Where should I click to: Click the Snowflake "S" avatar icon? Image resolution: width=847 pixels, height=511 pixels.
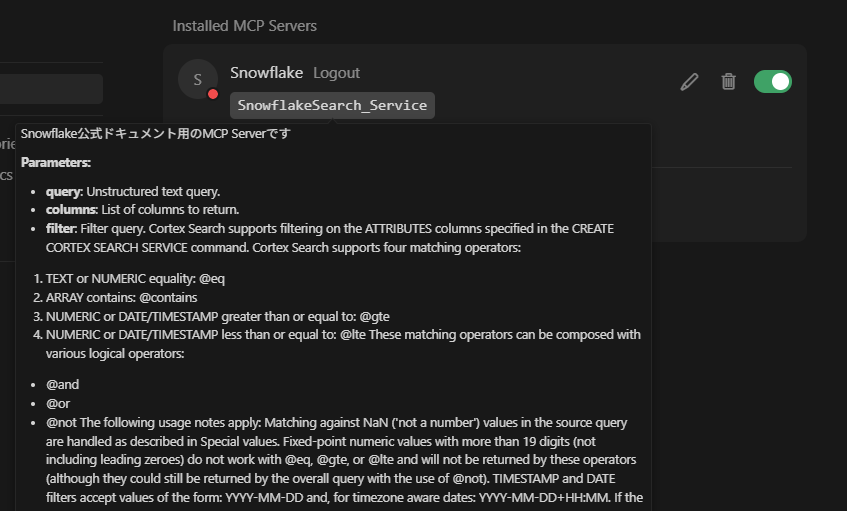click(197, 80)
